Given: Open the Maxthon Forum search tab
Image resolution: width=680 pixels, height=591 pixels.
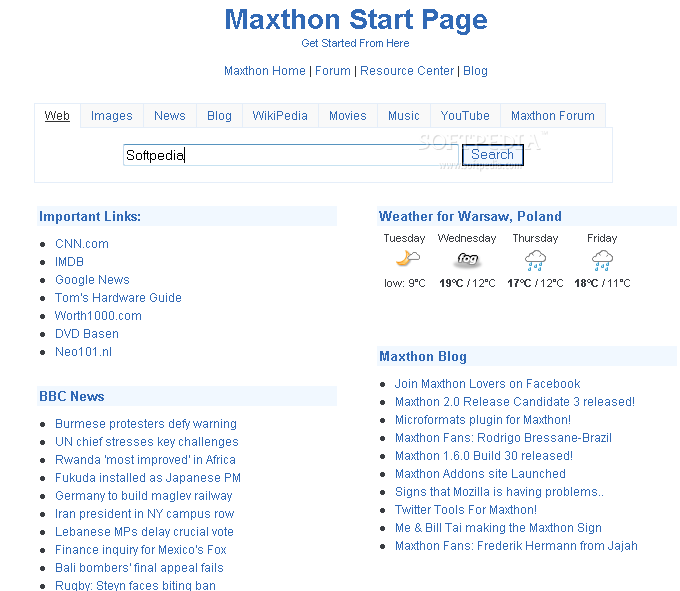Looking at the screenshot, I should pos(553,116).
